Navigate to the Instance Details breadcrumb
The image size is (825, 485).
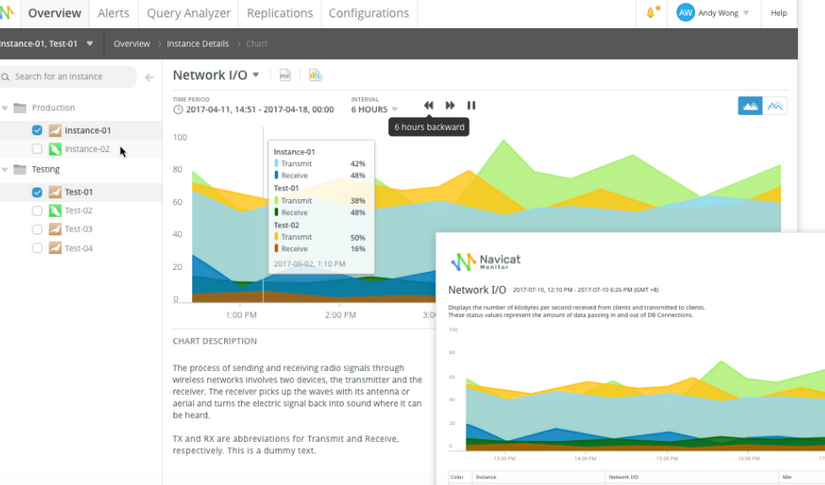(197, 44)
